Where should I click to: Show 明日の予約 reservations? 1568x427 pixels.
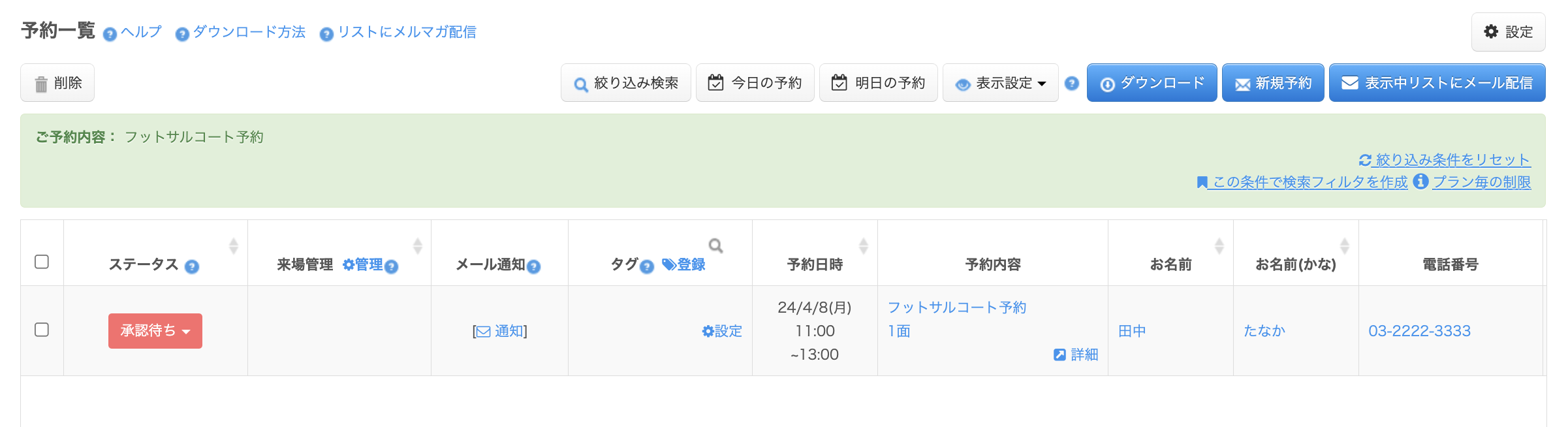(x=878, y=83)
